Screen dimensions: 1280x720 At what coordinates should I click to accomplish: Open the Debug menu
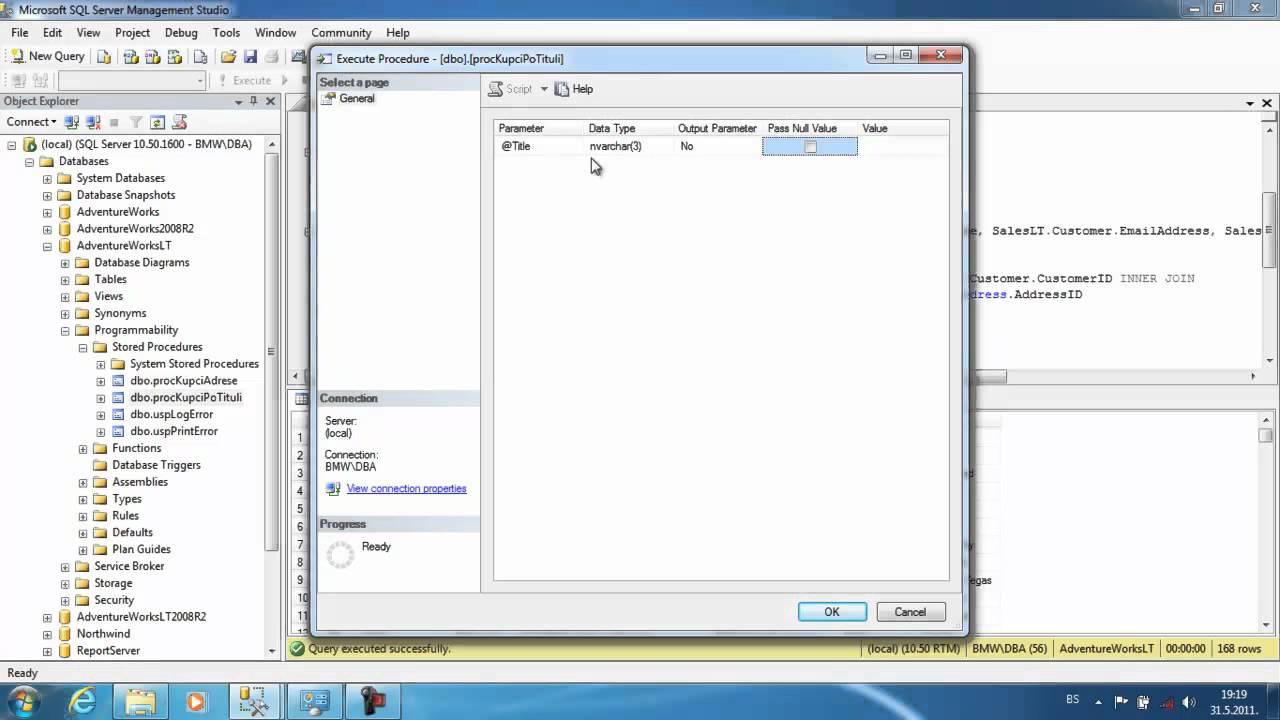click(181, 33)
